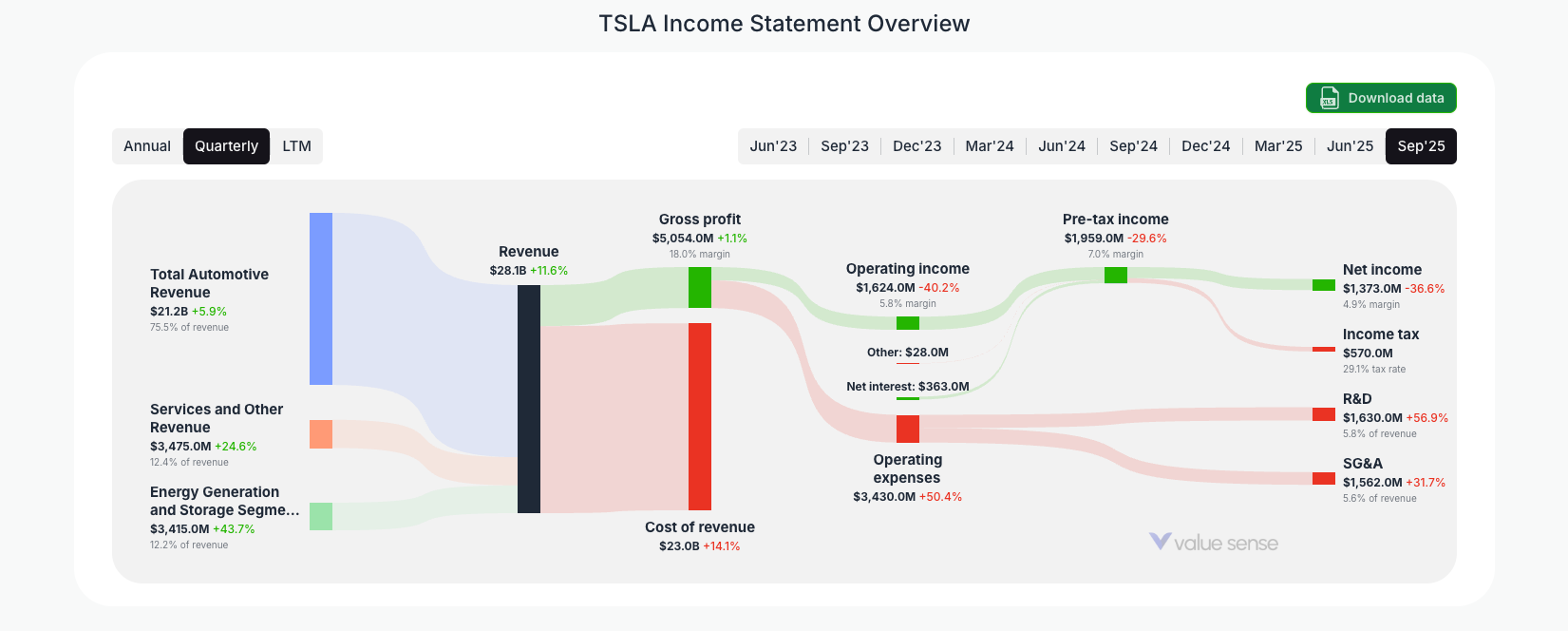1568x631 pixels.
Task: Select the currently active Sep'25 tab
Action: pos(1421,145)
